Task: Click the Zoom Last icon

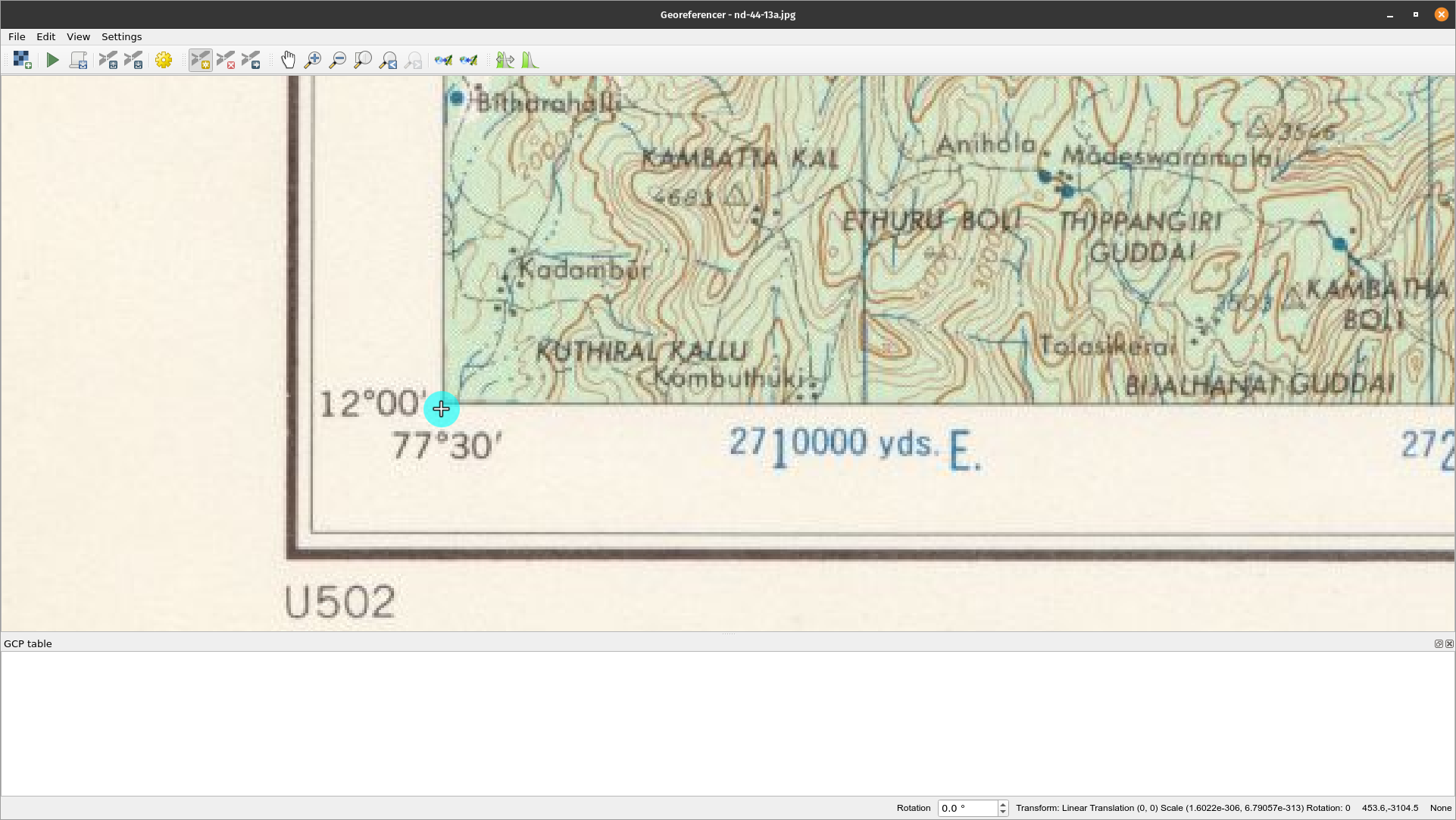Action: [389, 60]
